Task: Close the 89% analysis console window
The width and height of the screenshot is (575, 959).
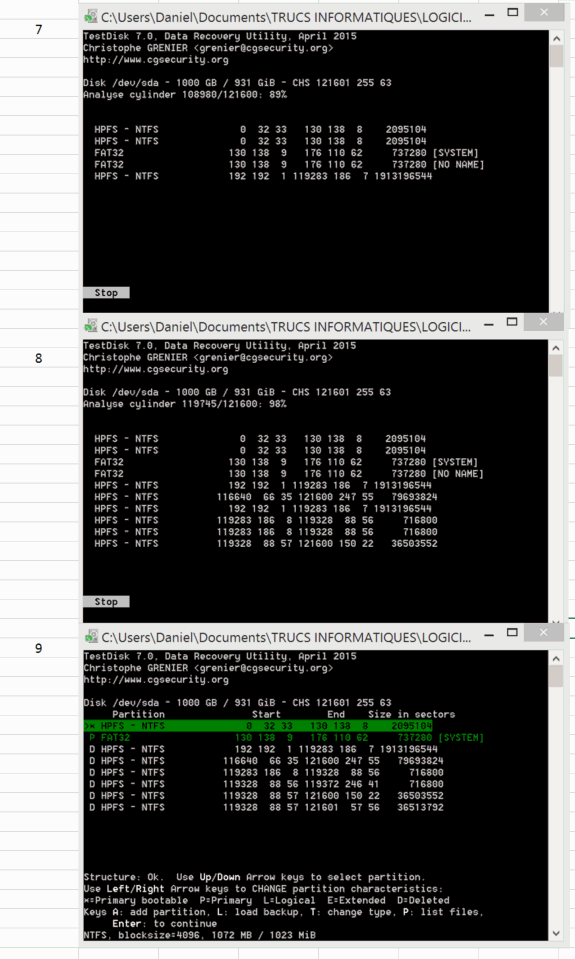Action: click(x=543, y=13)
